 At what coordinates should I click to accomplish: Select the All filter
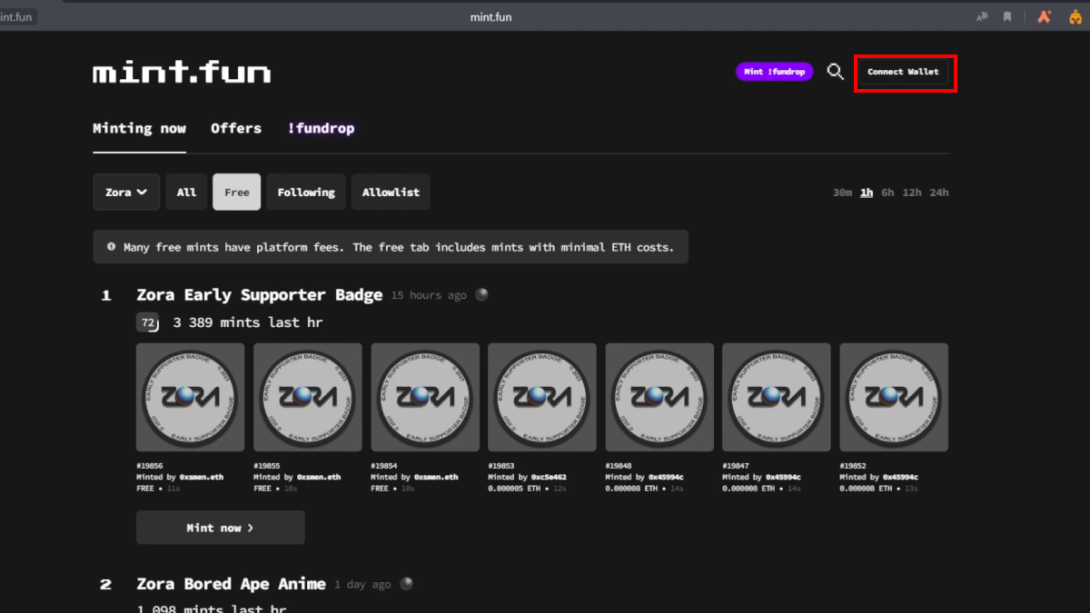[x=186, y=192]
